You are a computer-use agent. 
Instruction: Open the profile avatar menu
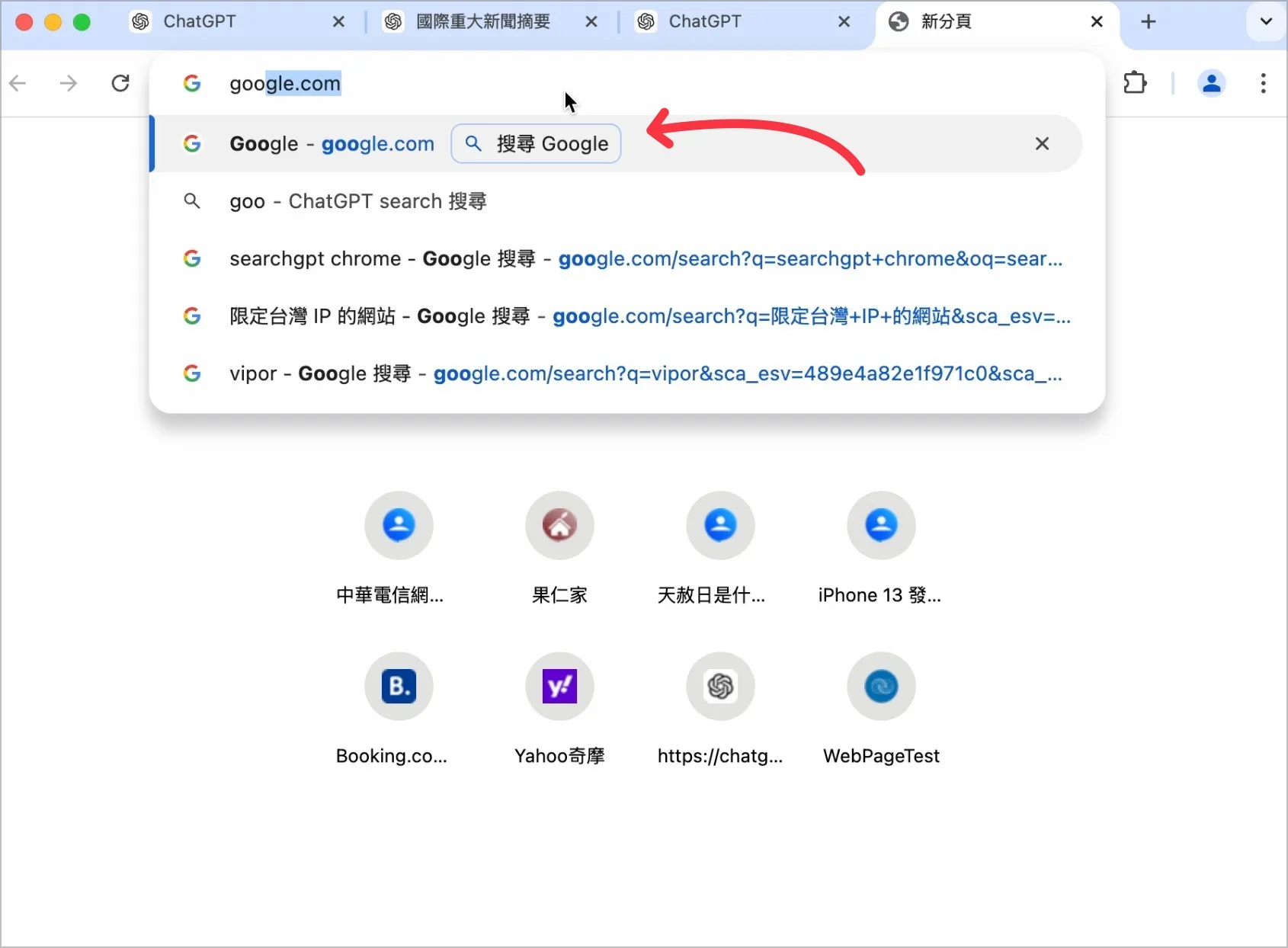point(1211,83)
